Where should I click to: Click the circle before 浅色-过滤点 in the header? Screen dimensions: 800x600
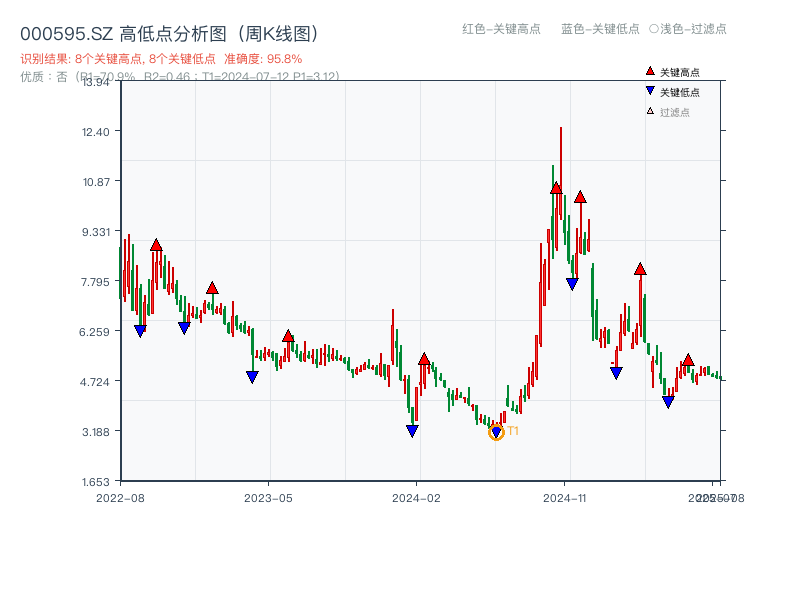click(x=654, y=29)
